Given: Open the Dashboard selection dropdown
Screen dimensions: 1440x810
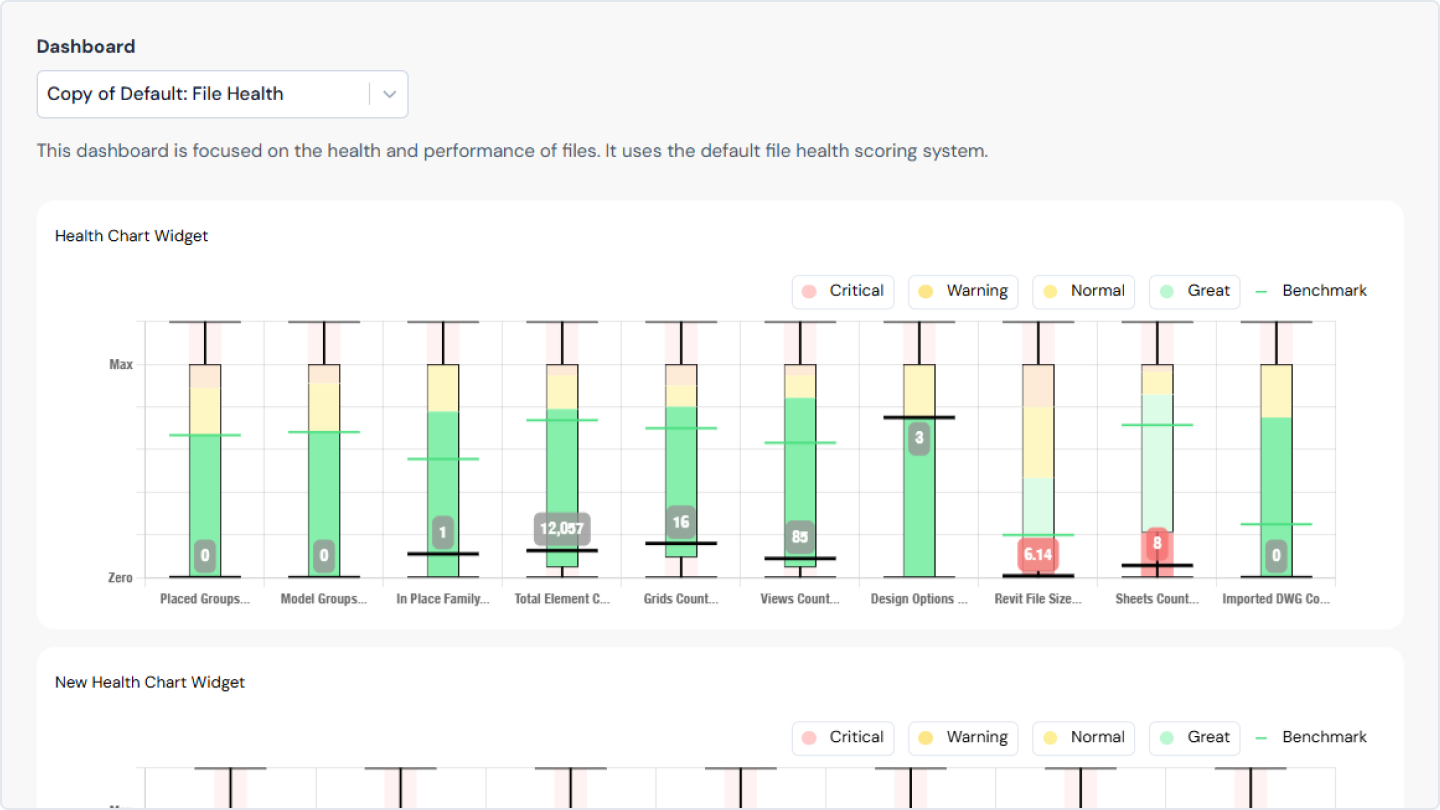Looking at the screenshot, I should click(x=222, y=94).
